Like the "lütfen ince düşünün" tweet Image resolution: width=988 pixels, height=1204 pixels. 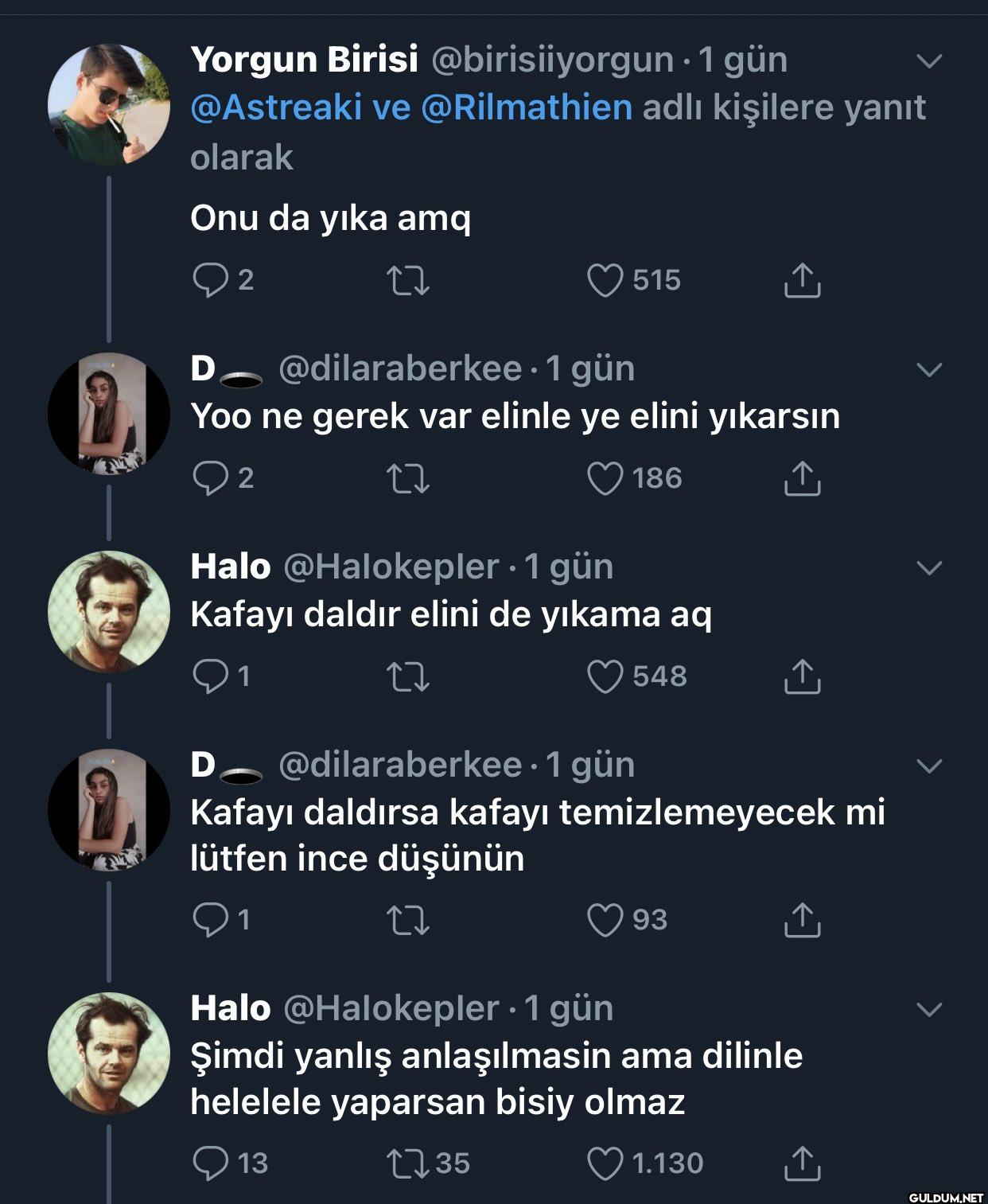click(605, 920)
